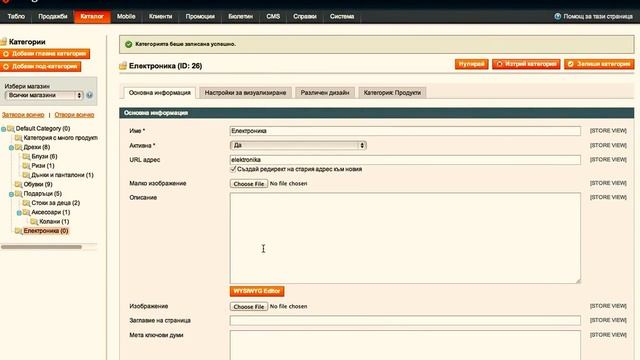Open the Клиенти menu
640x360 pixels.
pos(160,16)
